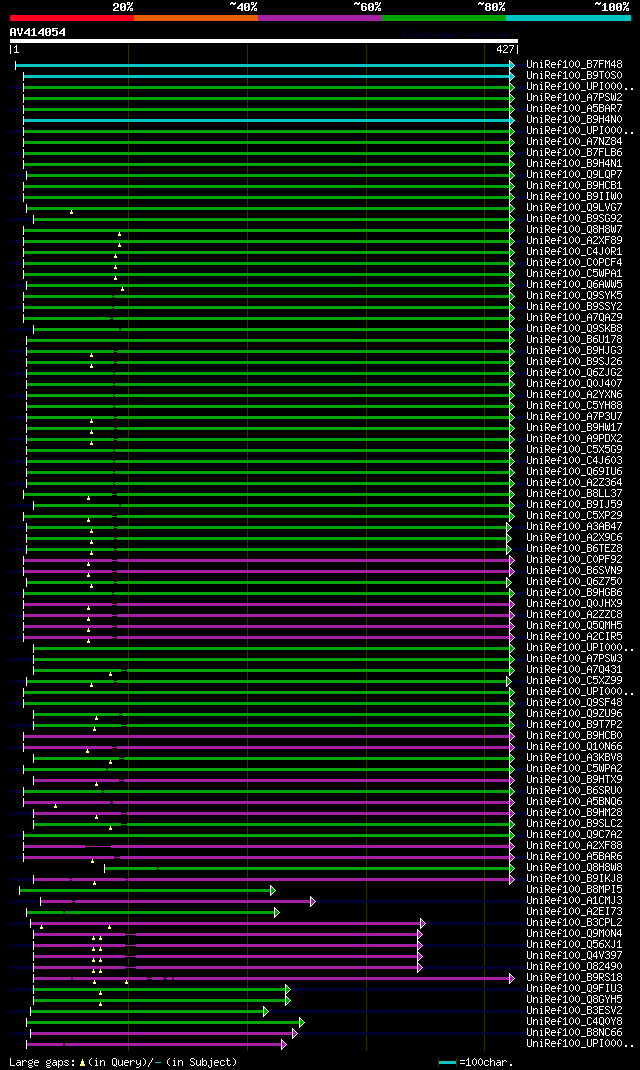Select the UniRef100_Q6AWW5 label
The image size is (640, 1070).
point(574,285)
